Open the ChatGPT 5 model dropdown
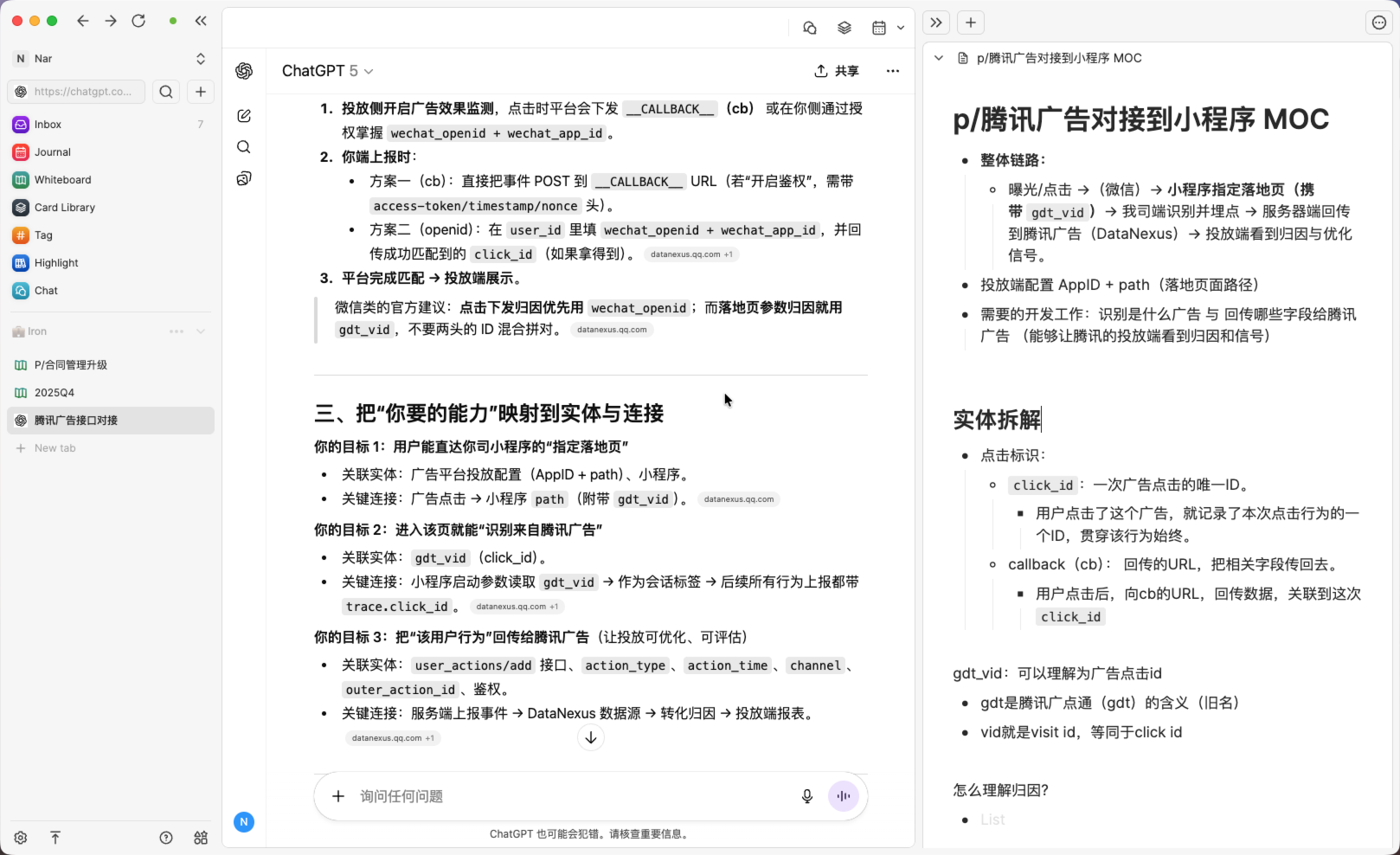Image resolution: width=1400 pixels, height=855 pixels. coord(328,71)
